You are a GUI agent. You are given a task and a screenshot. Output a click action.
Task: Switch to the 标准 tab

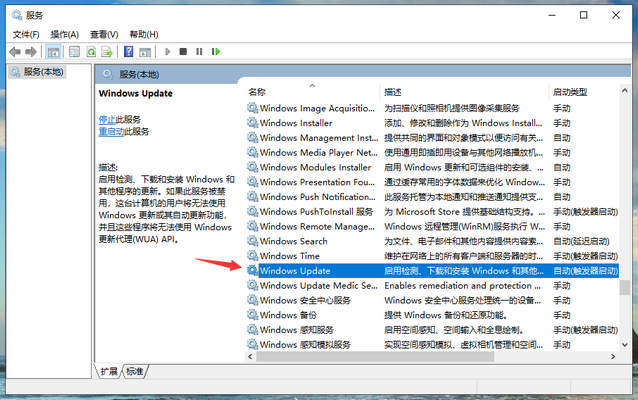[134, 371]
